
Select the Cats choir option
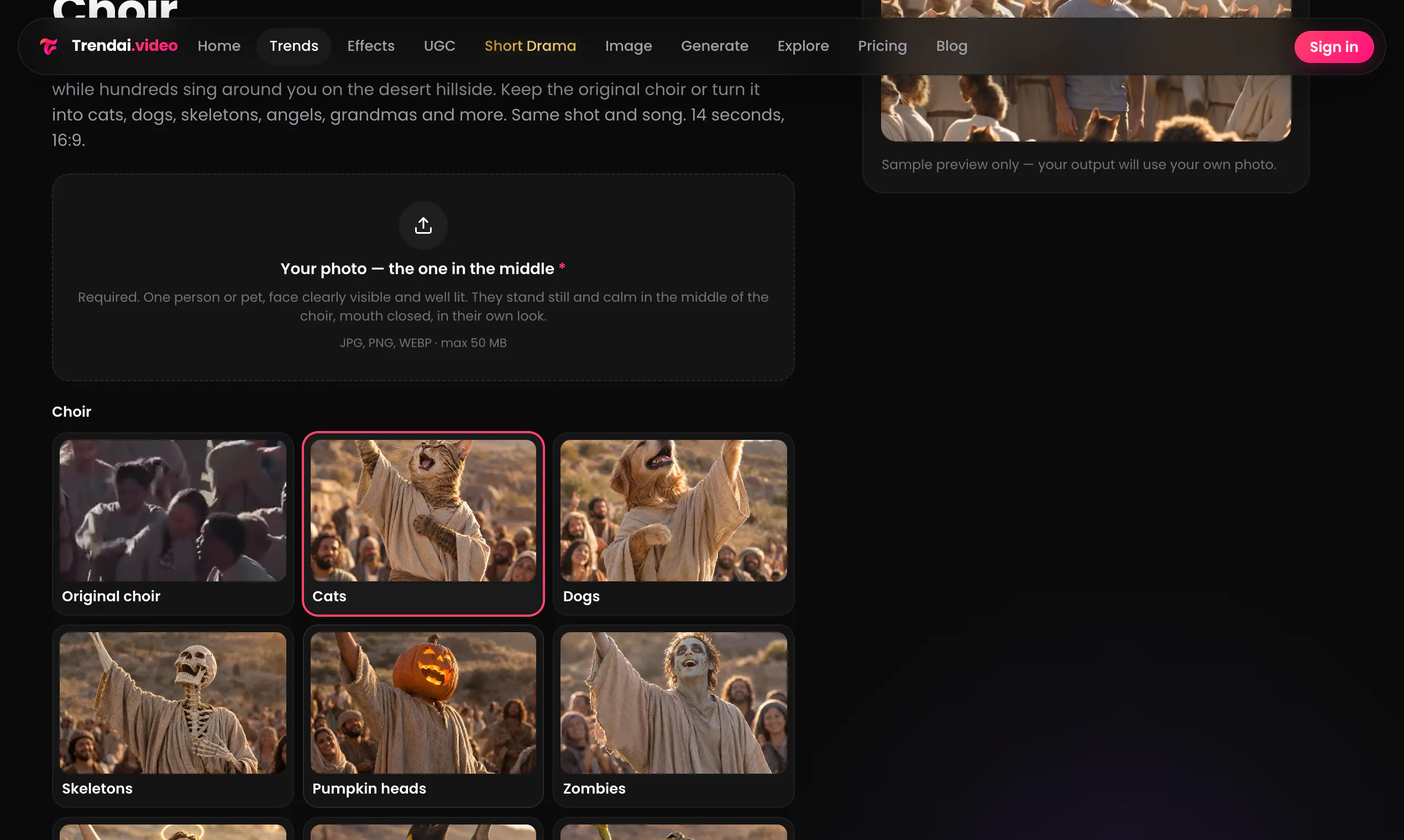click(x=423, y=523)
